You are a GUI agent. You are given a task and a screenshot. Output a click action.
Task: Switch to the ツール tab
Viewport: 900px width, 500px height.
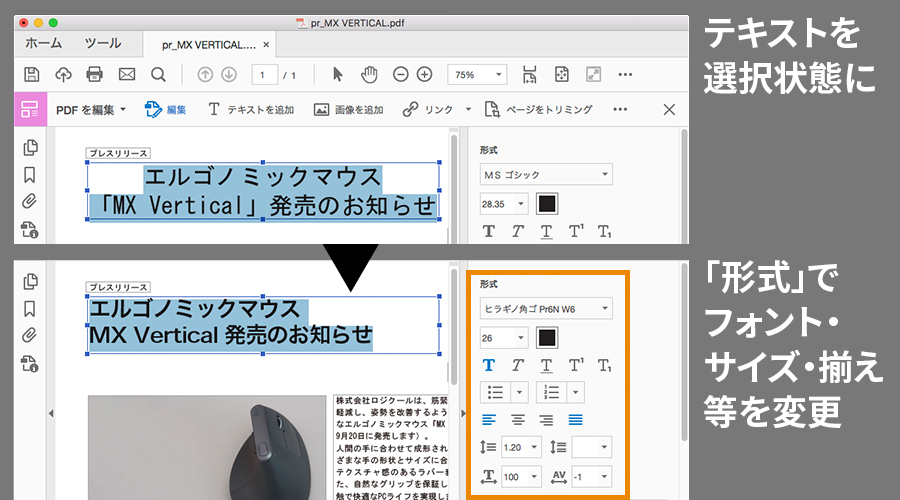click(x=103, y=44)
